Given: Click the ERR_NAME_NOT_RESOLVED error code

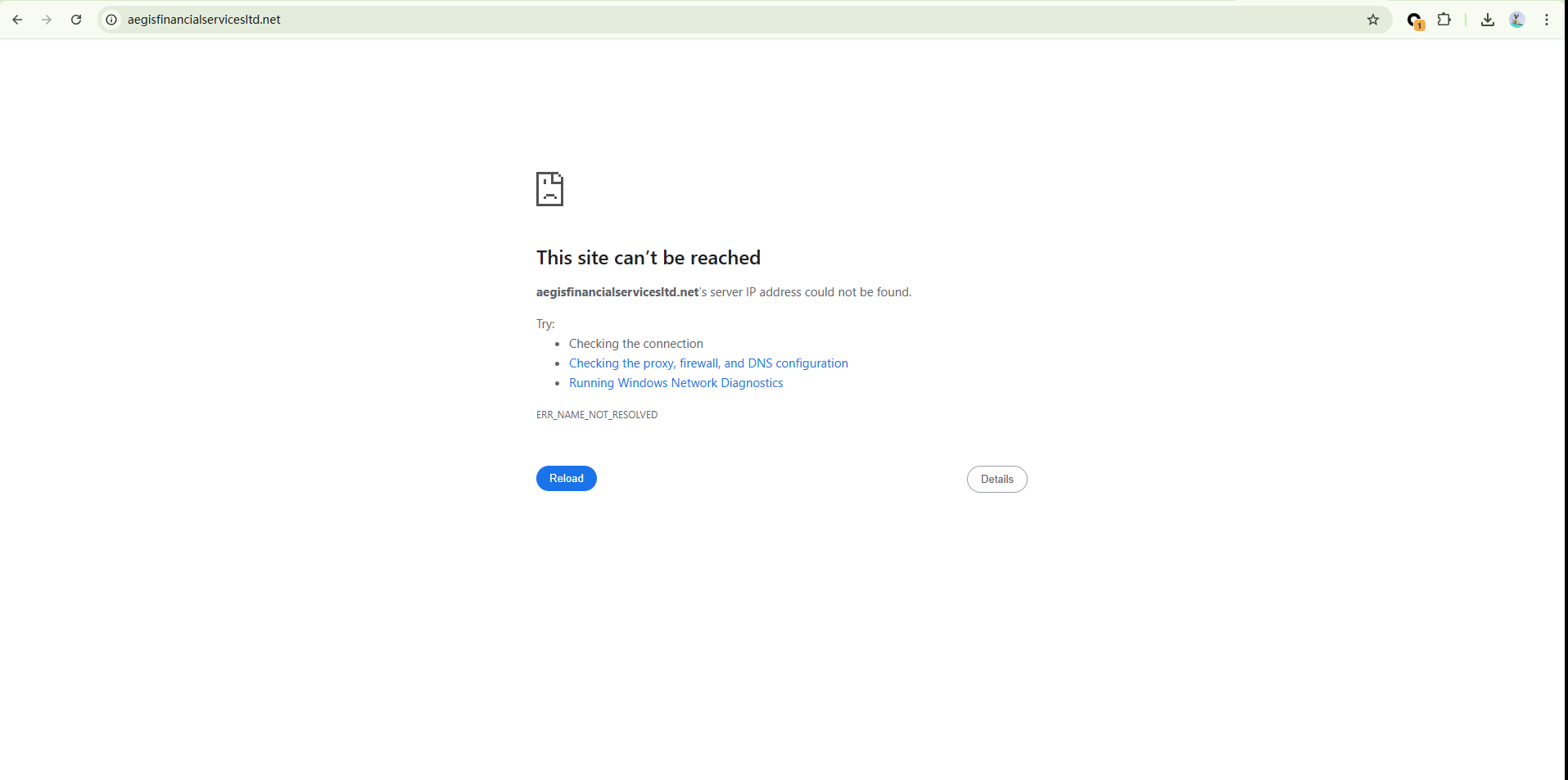Looking at the screenshot, I should coord(597,415).
